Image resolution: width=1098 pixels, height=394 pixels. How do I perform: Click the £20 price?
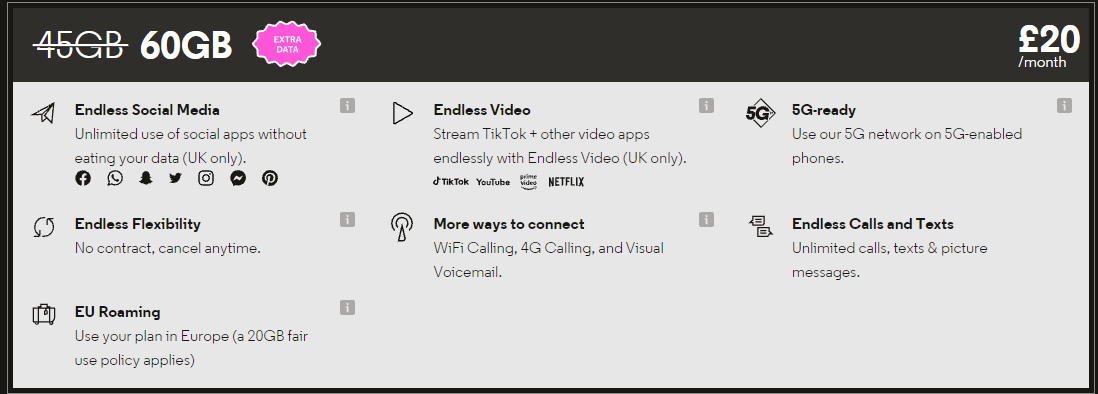point(1049,39)
